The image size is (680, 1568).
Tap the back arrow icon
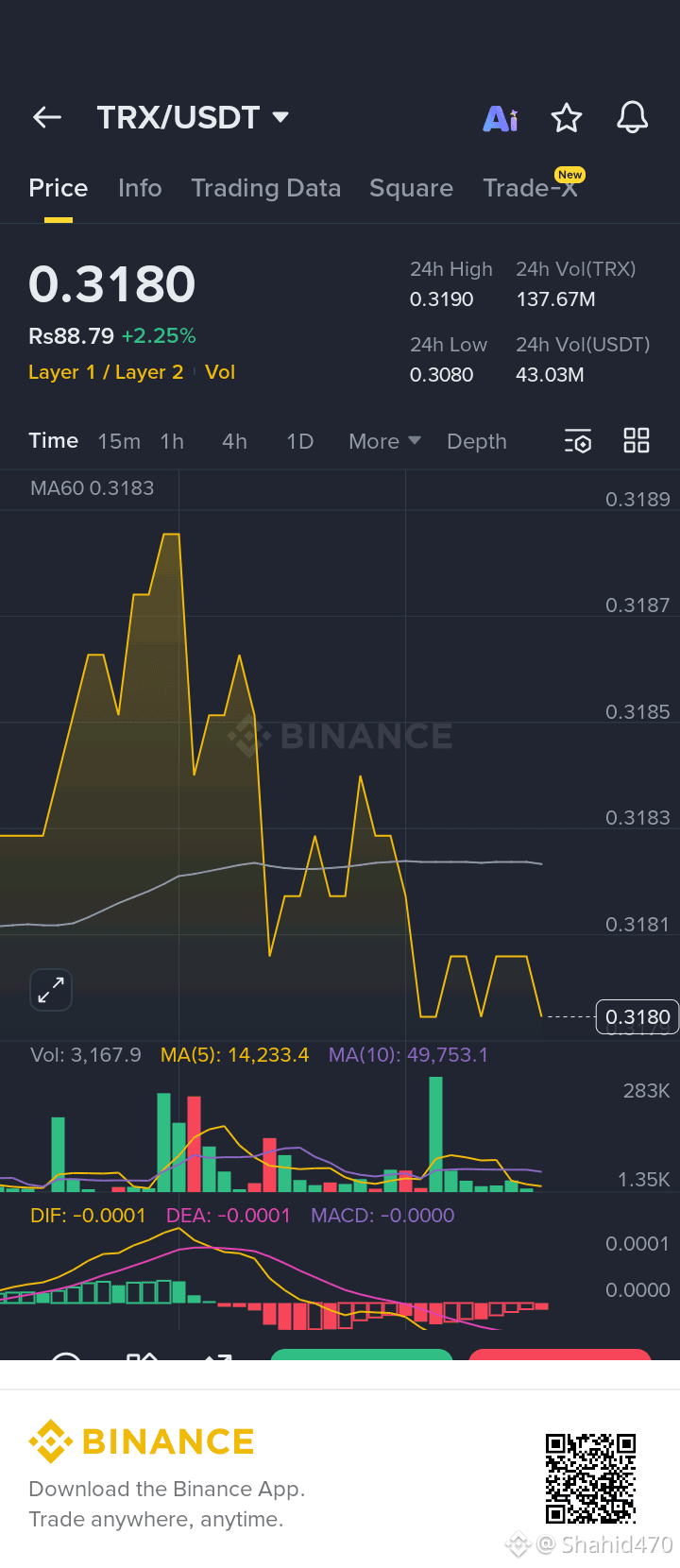[x=47, y=117]
